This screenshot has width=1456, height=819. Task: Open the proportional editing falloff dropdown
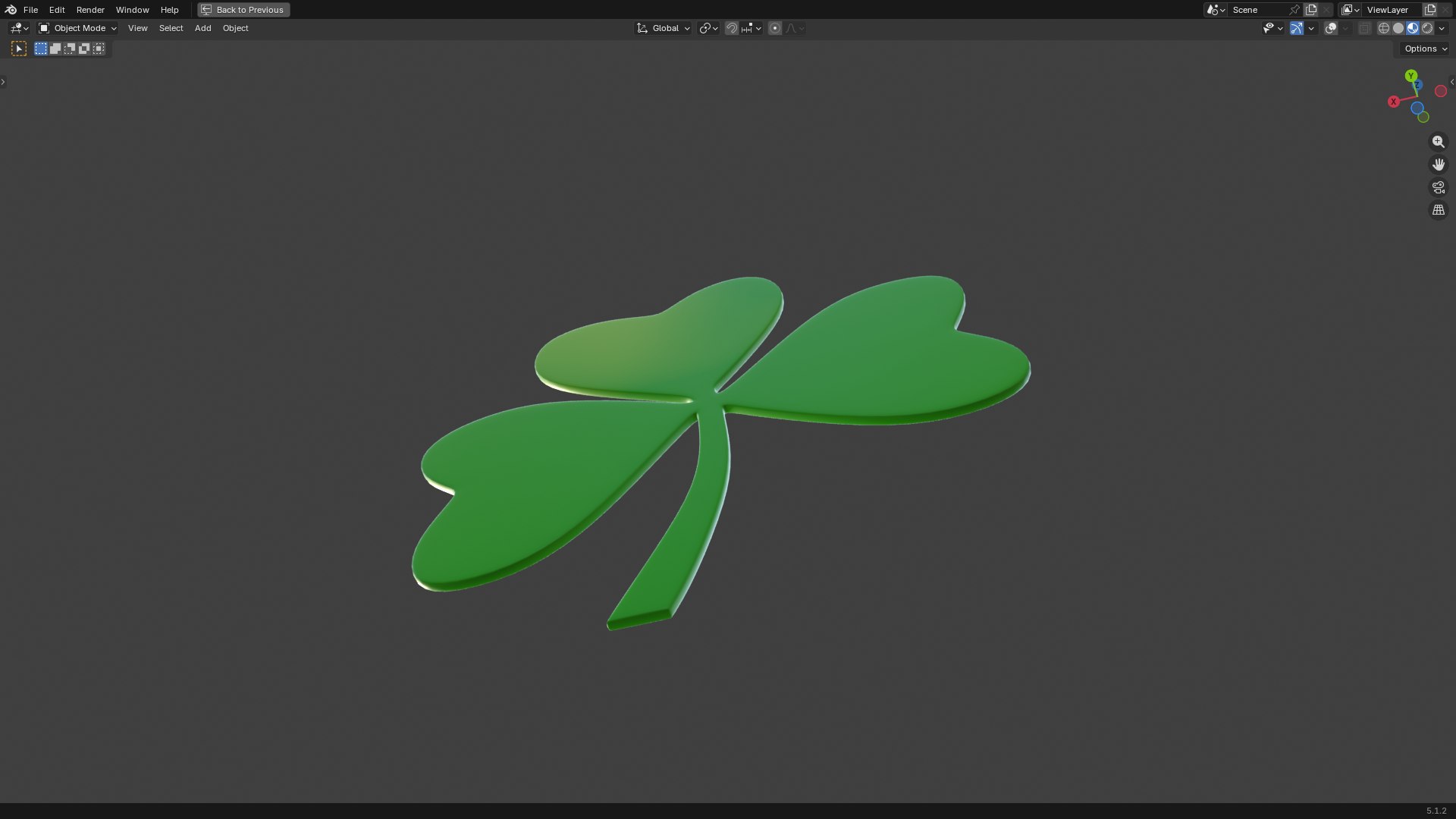coord(794,28)
